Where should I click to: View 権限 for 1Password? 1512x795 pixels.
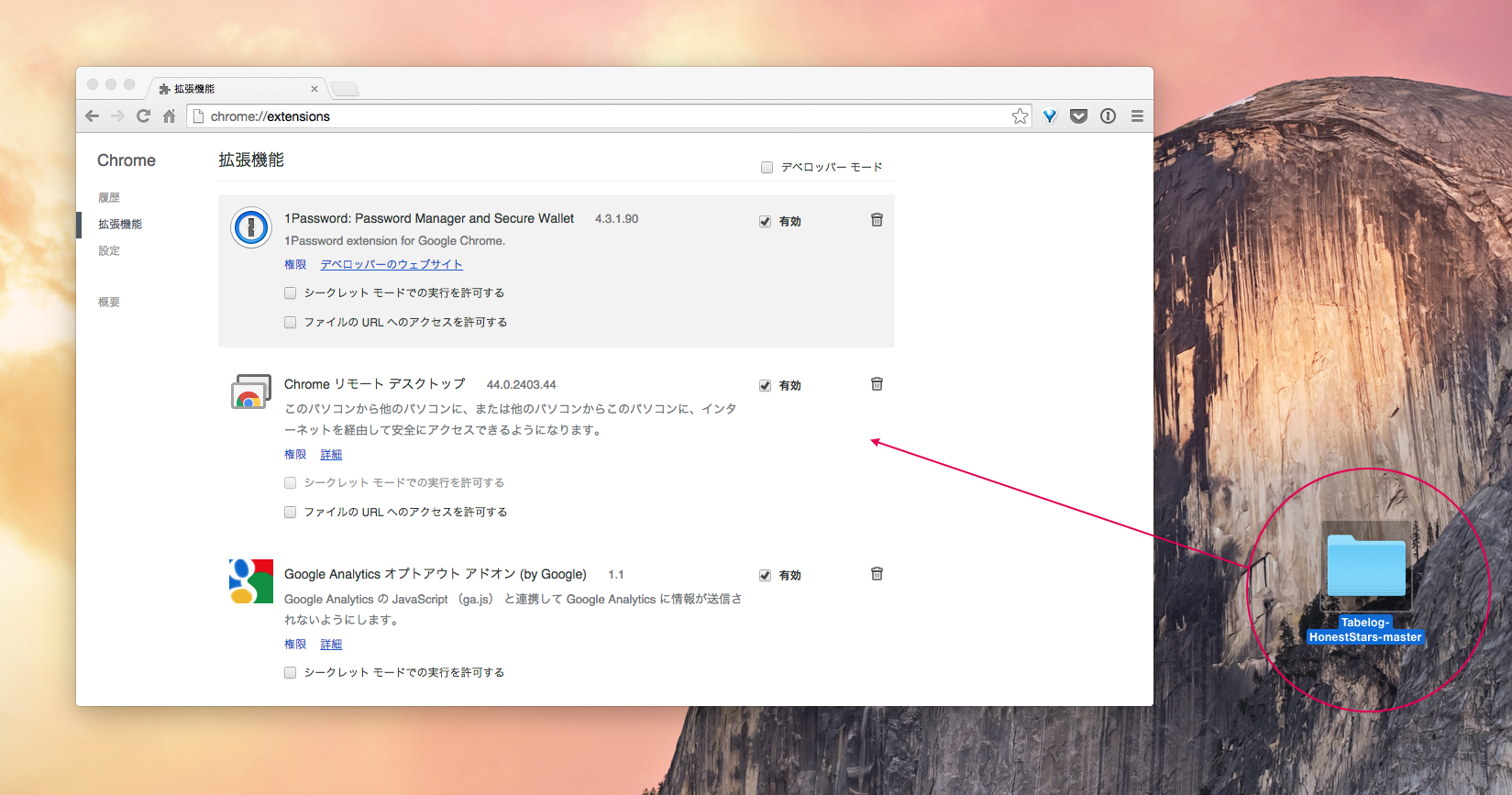coord(295,264)
